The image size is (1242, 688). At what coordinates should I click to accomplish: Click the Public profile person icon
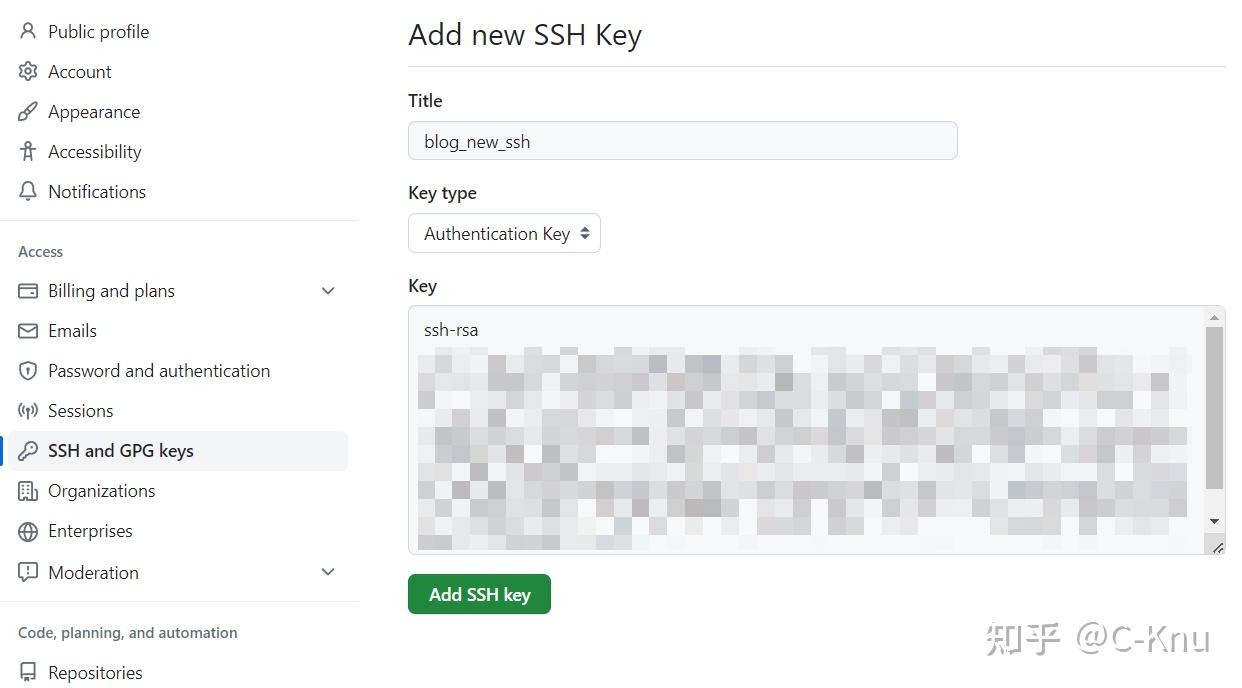tap(27, 31)
